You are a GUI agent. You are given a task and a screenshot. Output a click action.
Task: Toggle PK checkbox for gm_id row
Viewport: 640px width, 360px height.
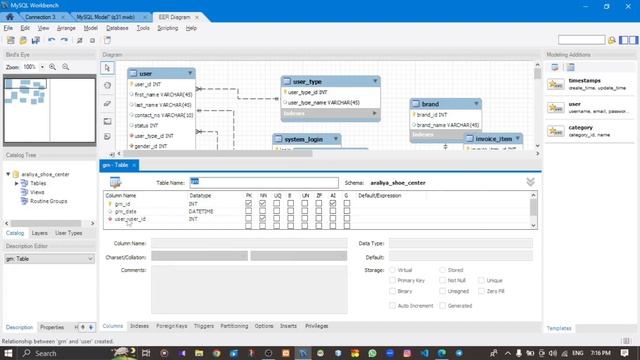(249, 203)
